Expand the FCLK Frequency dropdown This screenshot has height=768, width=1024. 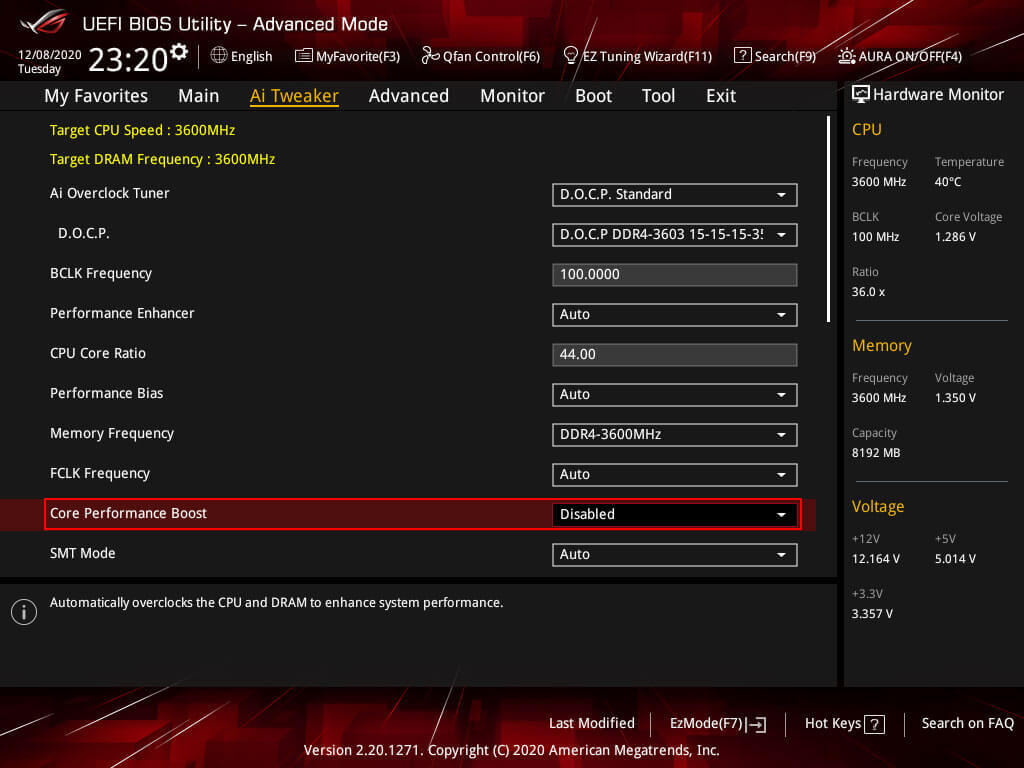coord(675,475)
